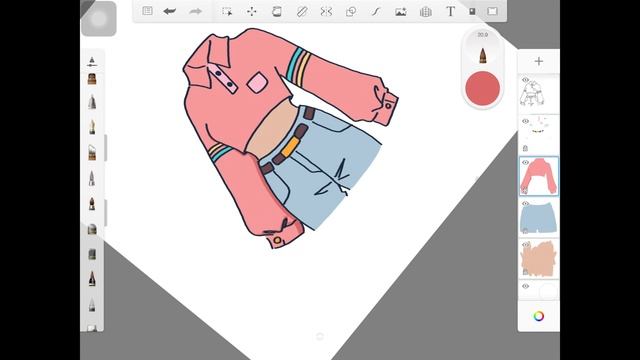
Task: Select the paint bucket fill tool
Action: [x=277, y=11]
